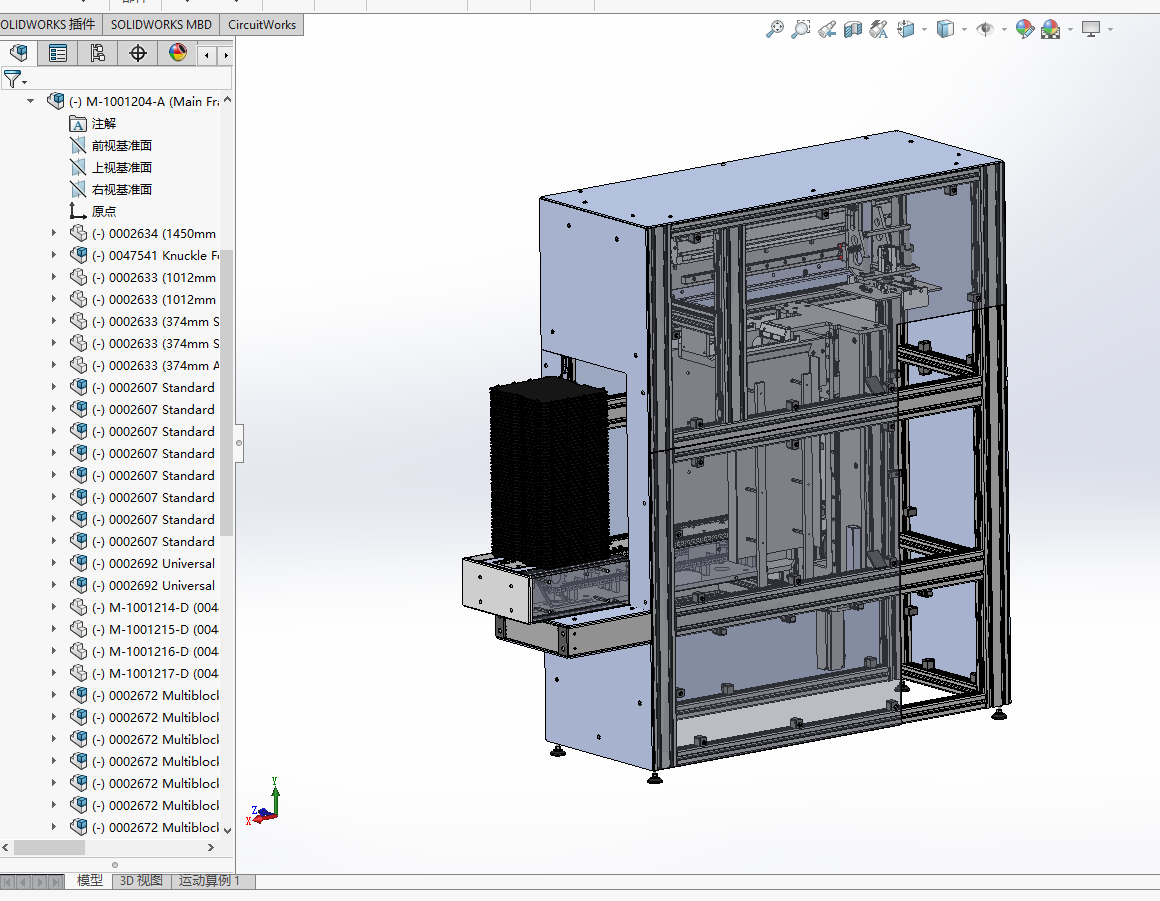Click the 右视基准面 plane icon
Screen dimensions: 1160x901
[78, 189]
